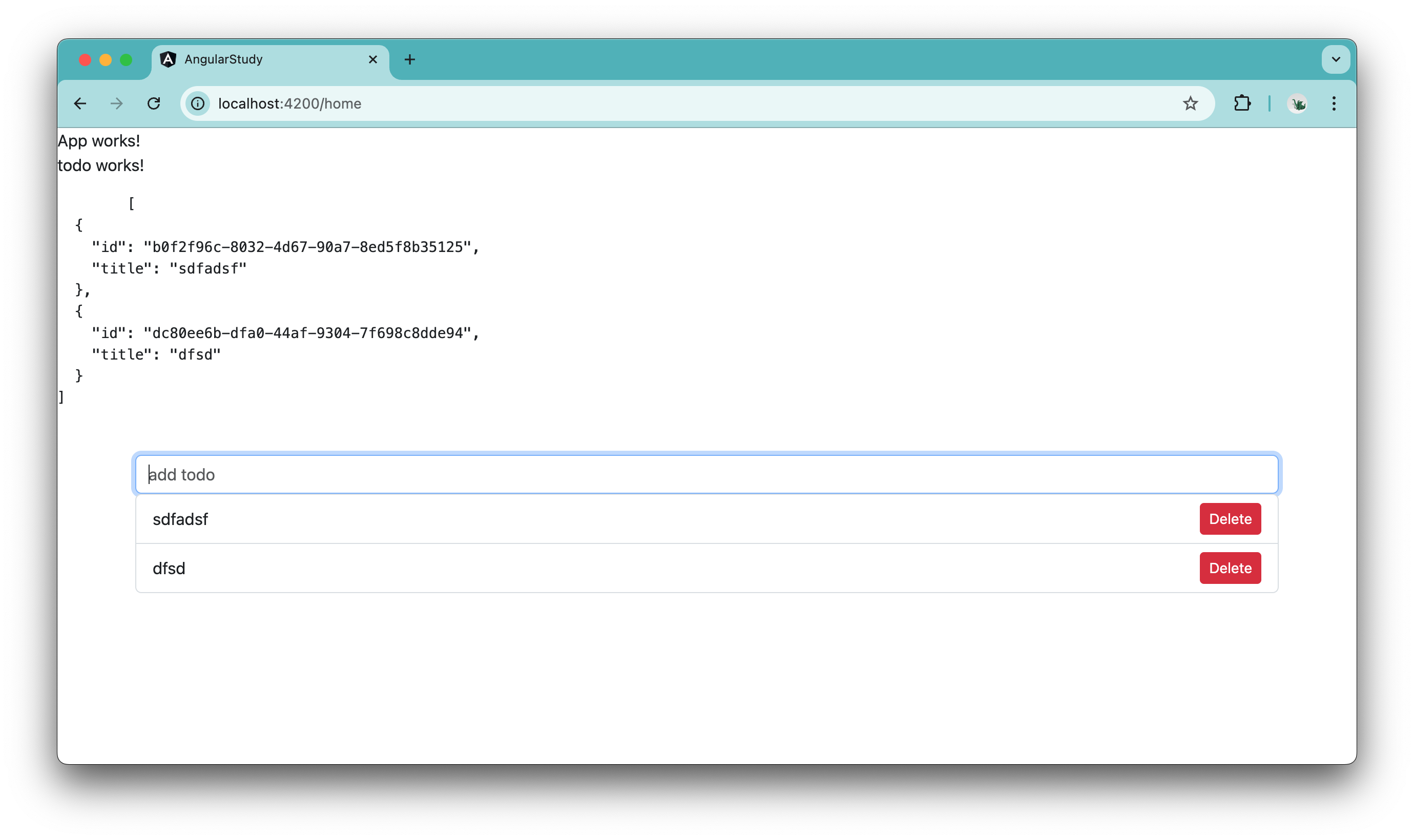Go forward to the next page

coord(116,103)
